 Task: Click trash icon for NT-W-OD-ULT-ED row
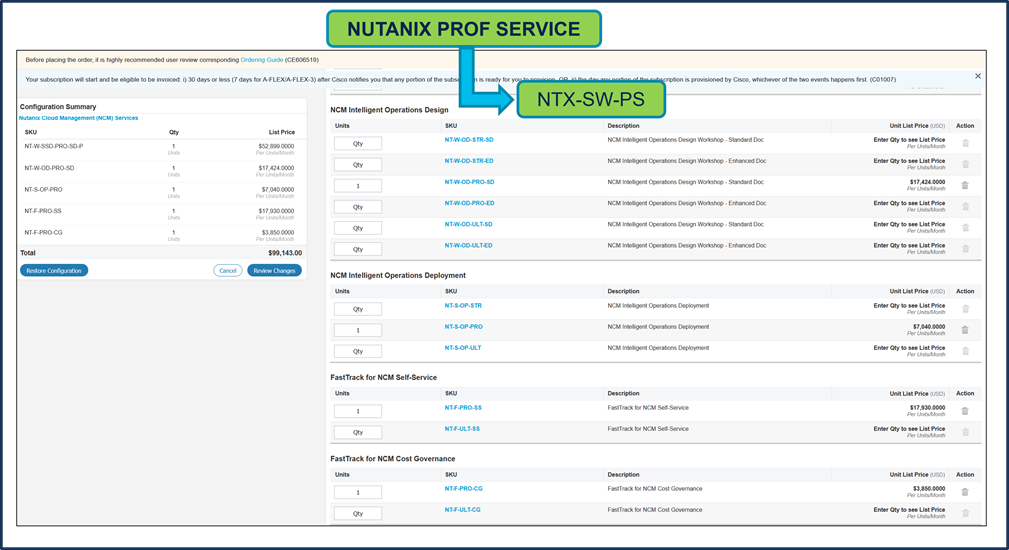point(965,249)
